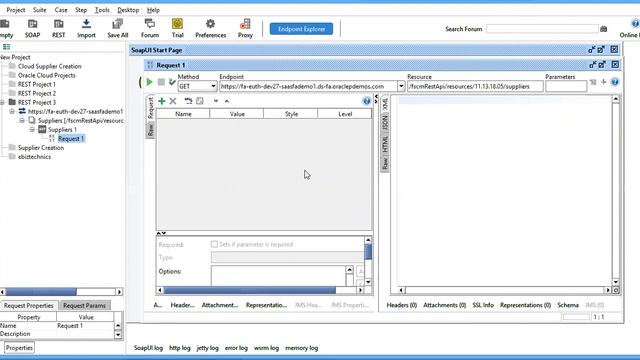Click the Endpoint Explorer button
Image resolution: width=640 pixels, height=360 pixels.
[301, 29]
